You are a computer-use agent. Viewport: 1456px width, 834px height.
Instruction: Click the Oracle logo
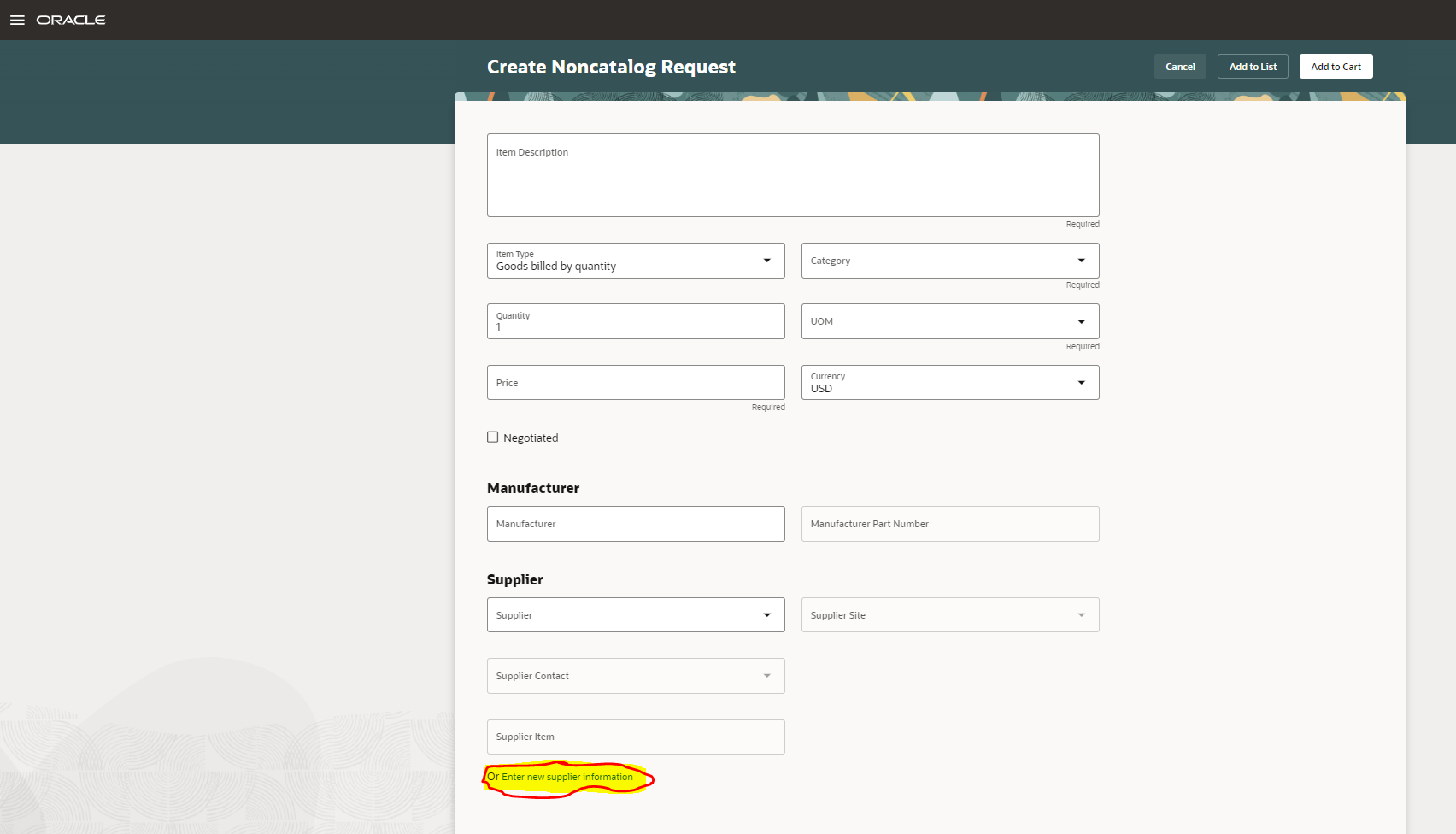(x=71, y=20)
